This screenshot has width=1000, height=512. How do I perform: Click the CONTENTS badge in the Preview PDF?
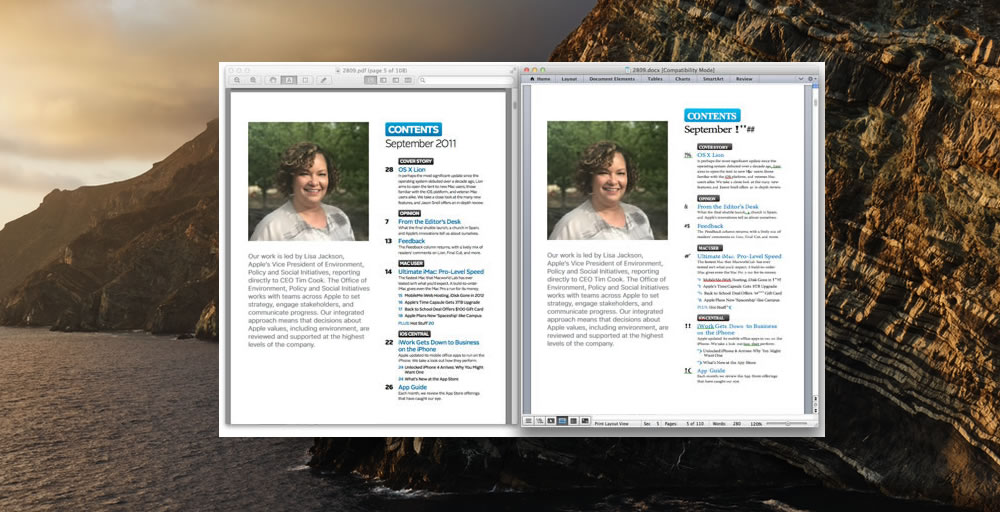pos(413,129)
